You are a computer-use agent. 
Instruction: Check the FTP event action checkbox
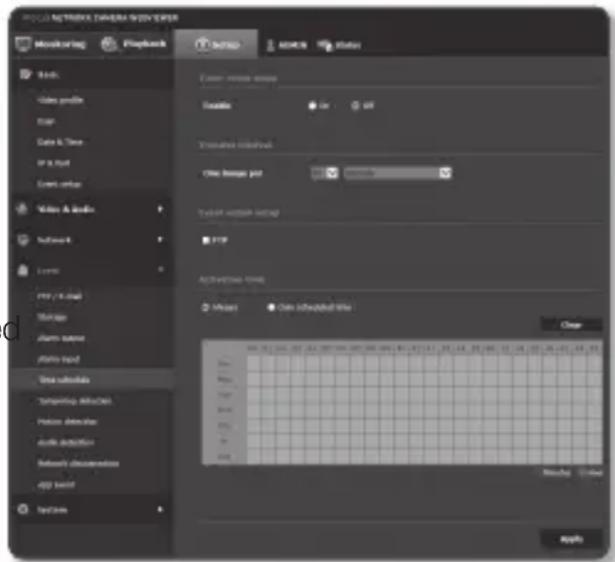(x=206, y=240)
